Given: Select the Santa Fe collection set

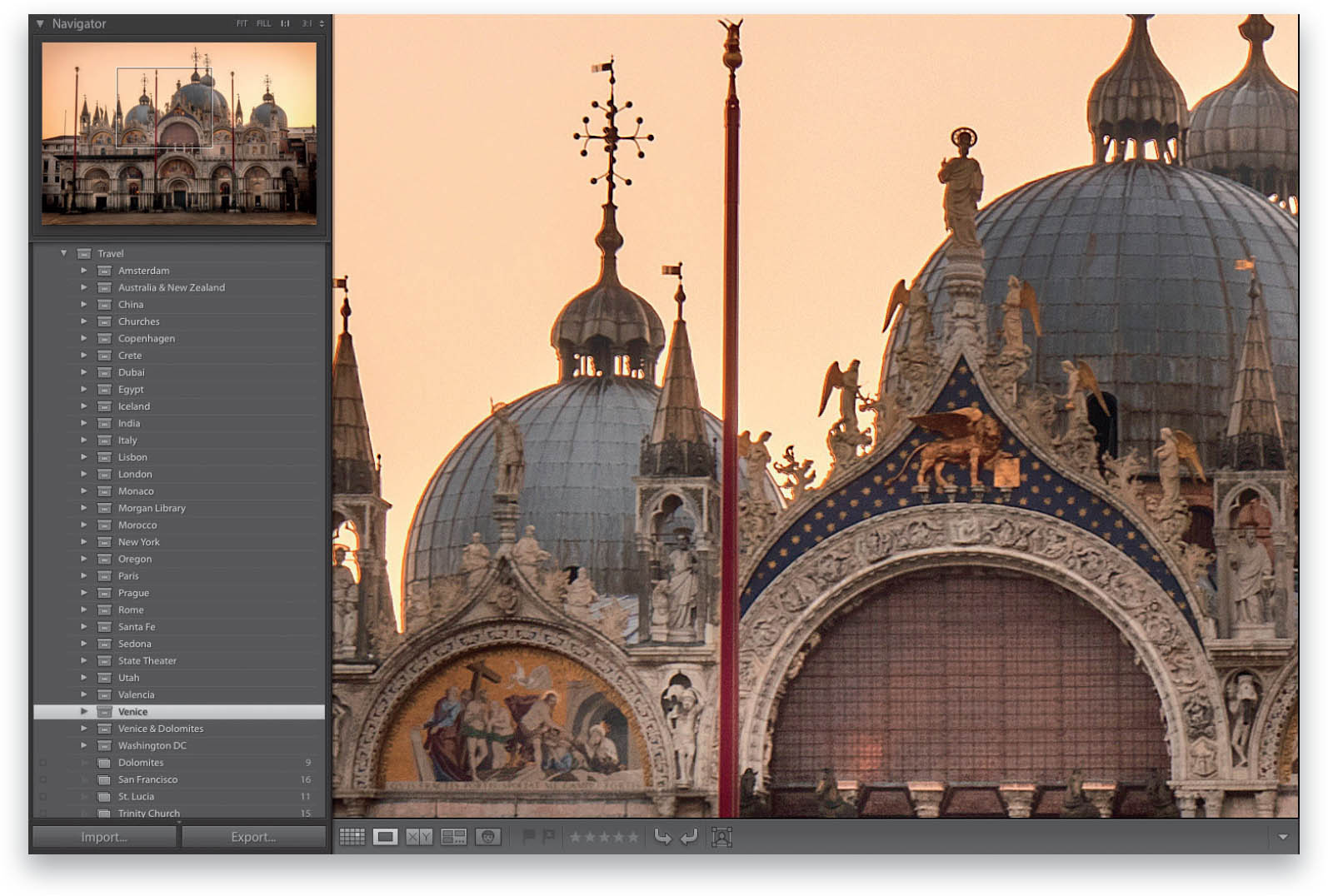Looking at the screenshot, I should click(179, 627).
